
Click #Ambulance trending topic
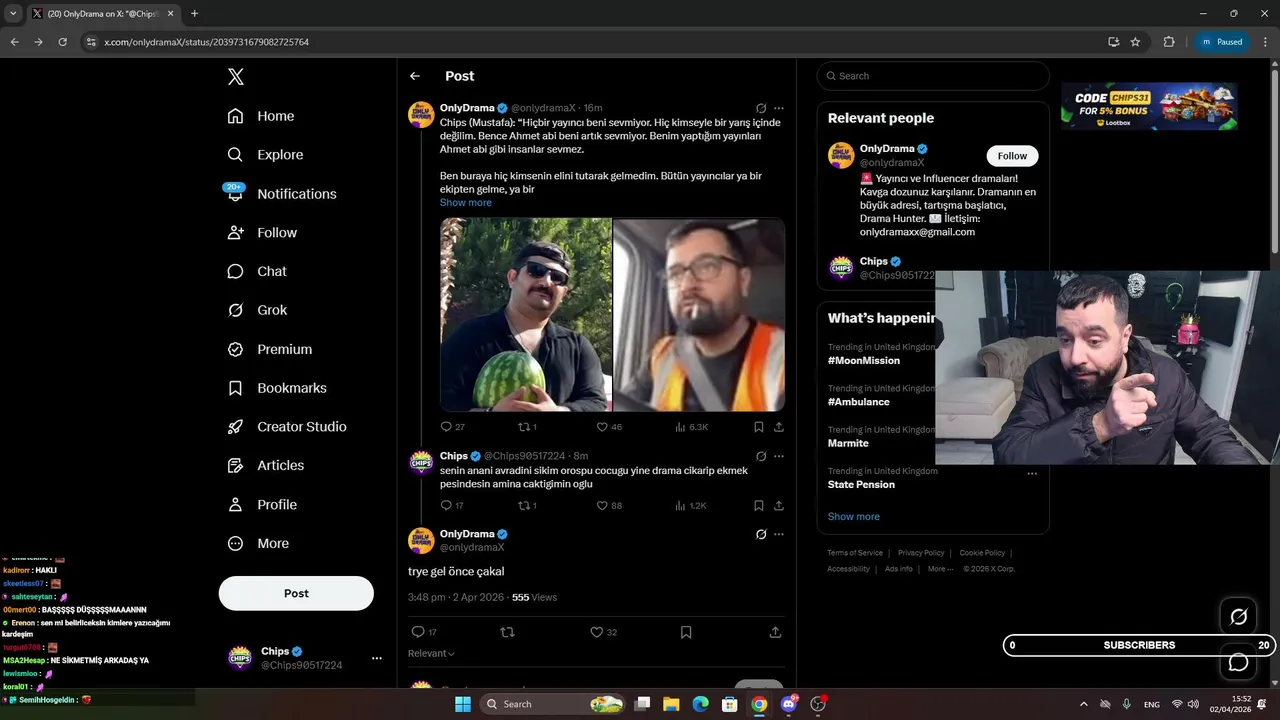[859, 402]
